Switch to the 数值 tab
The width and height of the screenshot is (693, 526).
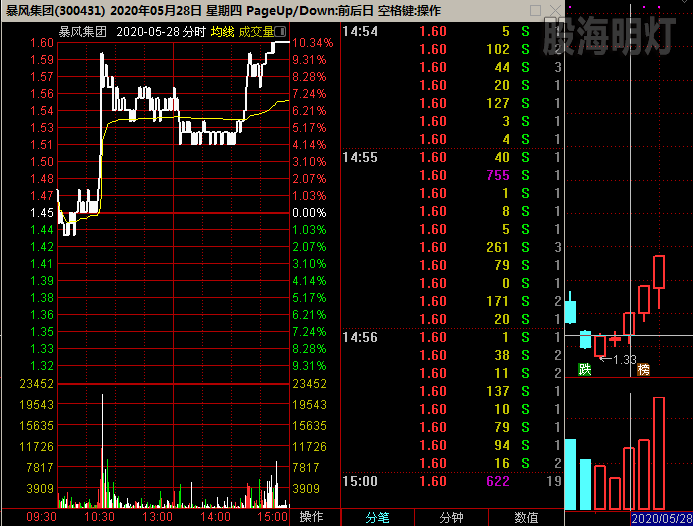click(x=526, y=518)
